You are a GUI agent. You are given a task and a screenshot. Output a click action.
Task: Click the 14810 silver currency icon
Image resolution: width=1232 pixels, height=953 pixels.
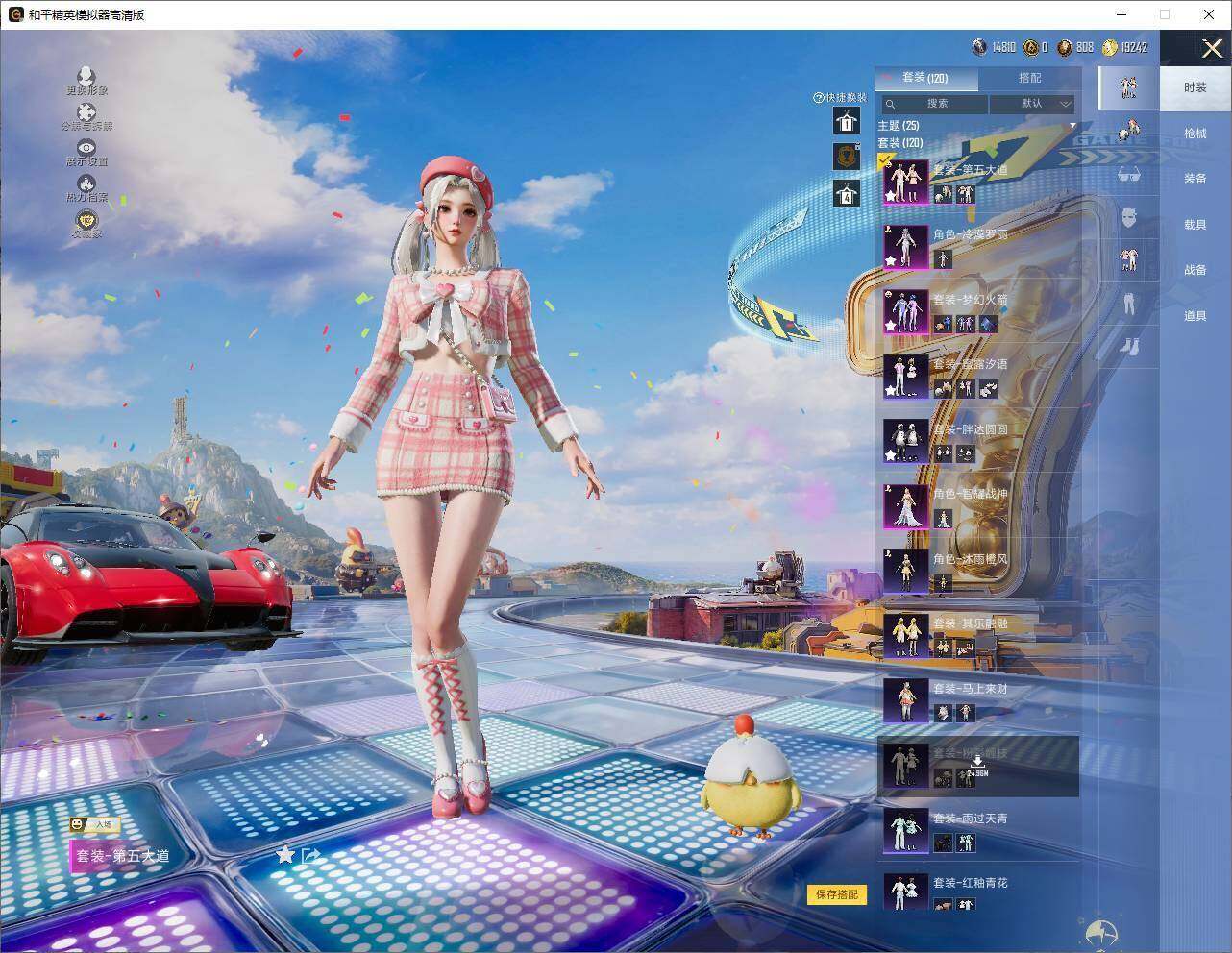(979, 47)
